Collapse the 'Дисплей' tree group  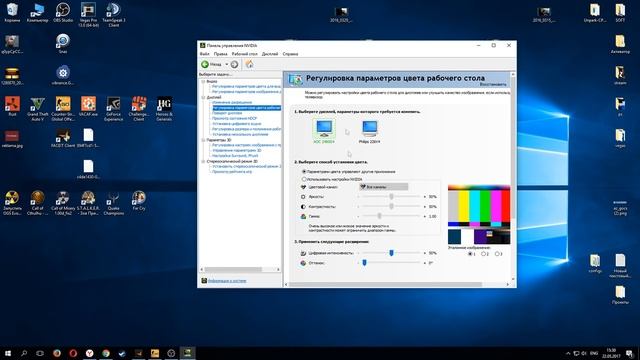click(x=203, y=98)
